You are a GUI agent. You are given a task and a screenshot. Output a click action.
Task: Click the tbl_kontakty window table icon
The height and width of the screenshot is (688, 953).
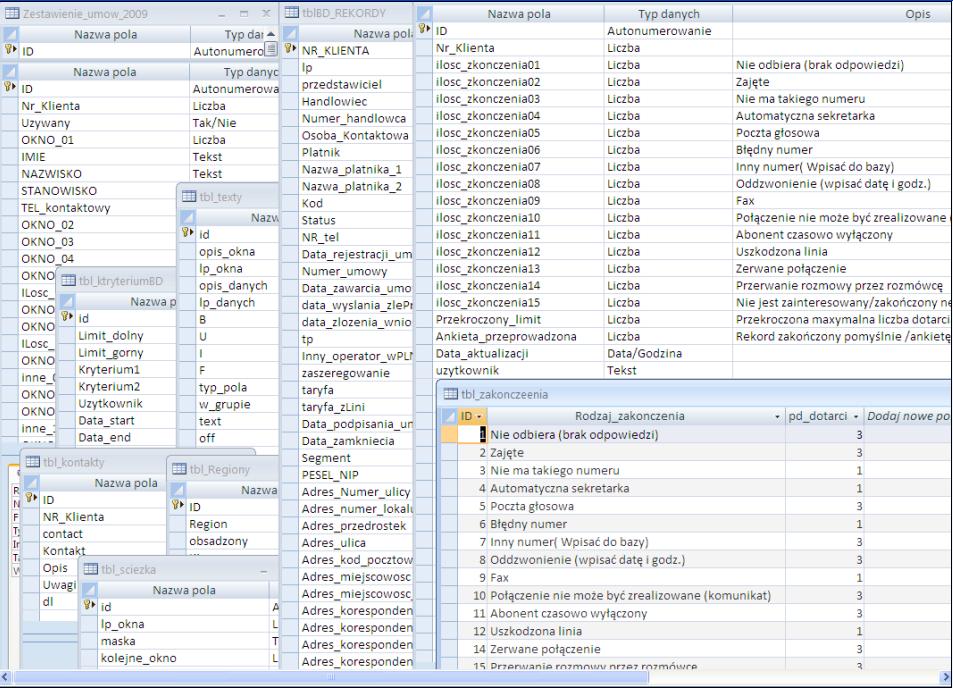(33, 462)
